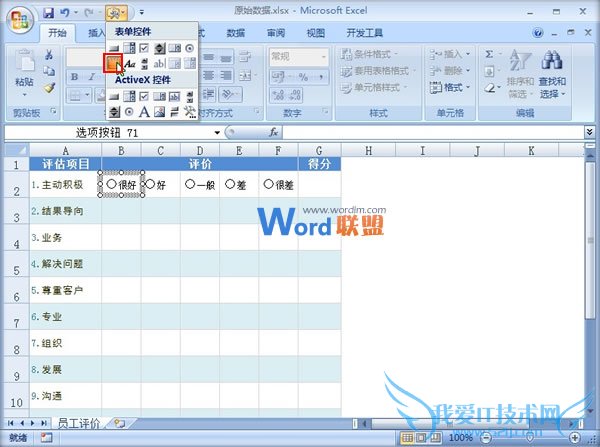Switch to Page Layout view in status bar
Image resolution: width=600 pixels, height=447 pixels.
pos(421,437)
